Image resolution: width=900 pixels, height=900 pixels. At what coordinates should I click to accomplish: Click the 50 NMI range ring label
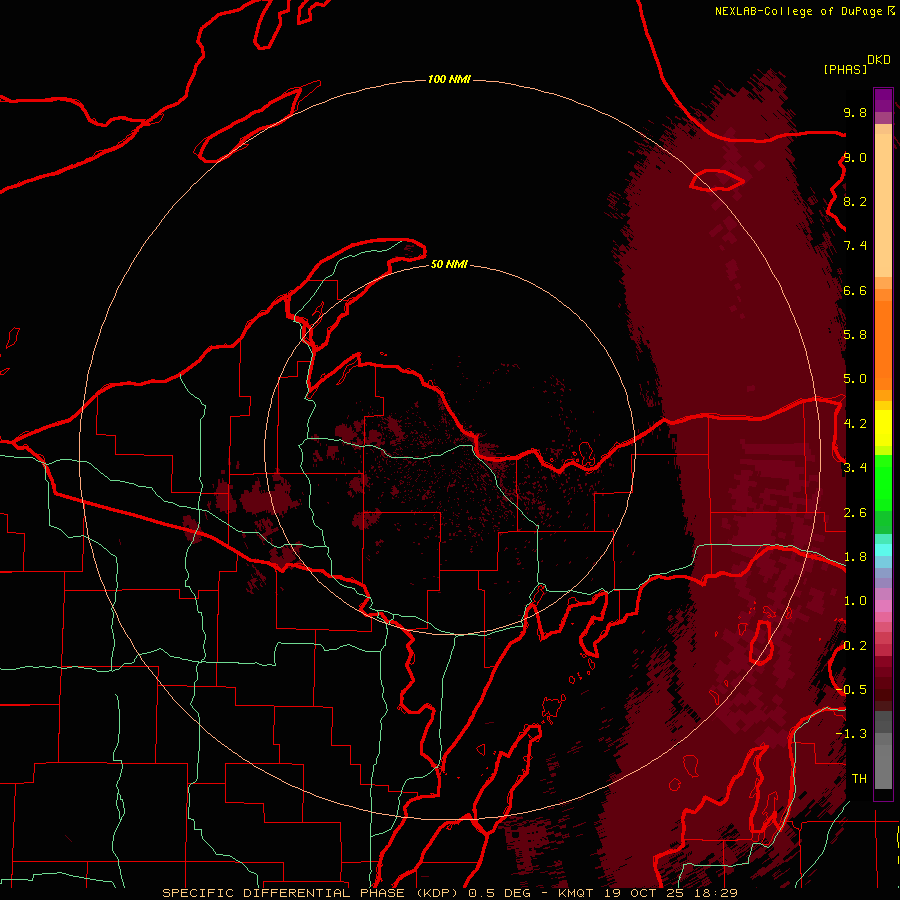coord(449,264)
